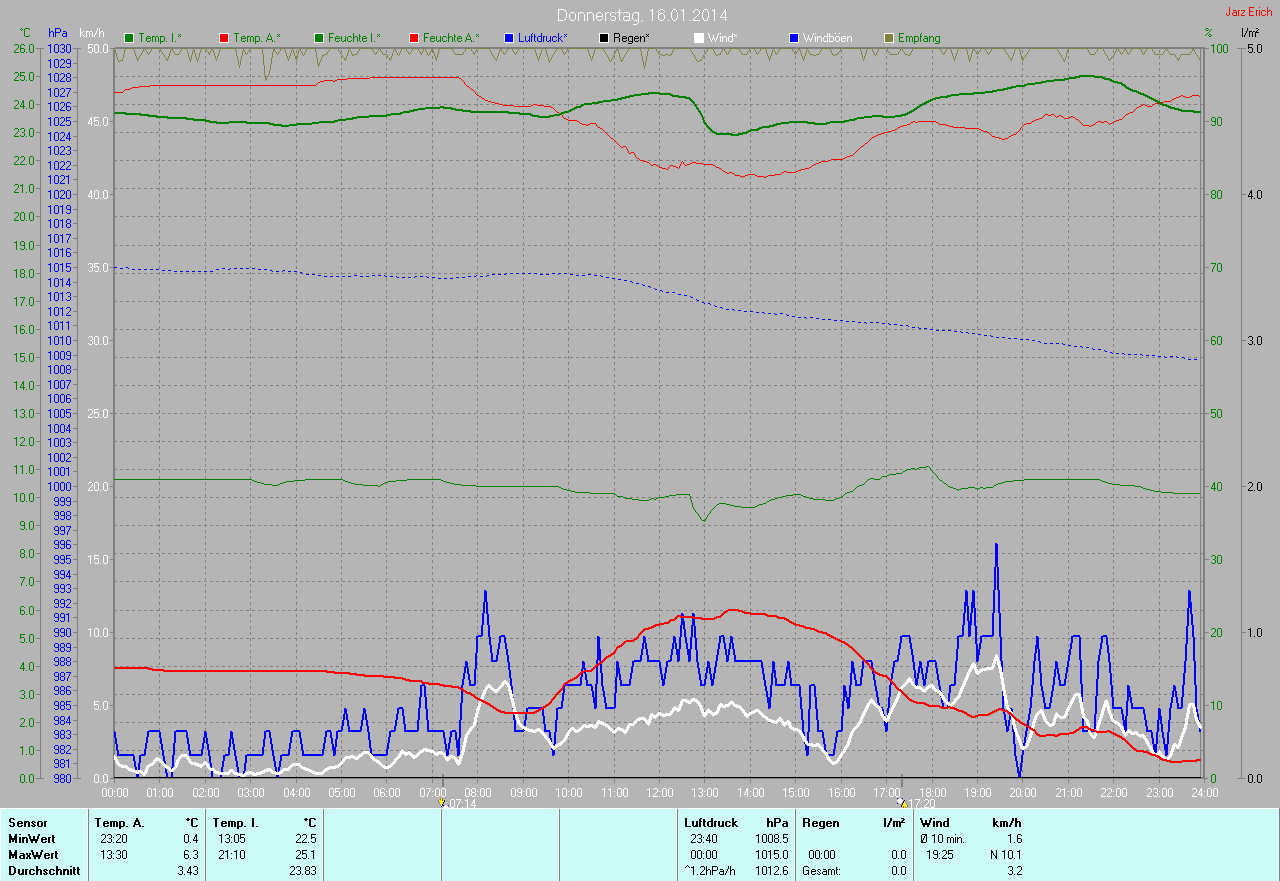Click the red Temp. A. legend square
Image resolution: width=1280 pixels, height=881 pixels.
point(223,38)
